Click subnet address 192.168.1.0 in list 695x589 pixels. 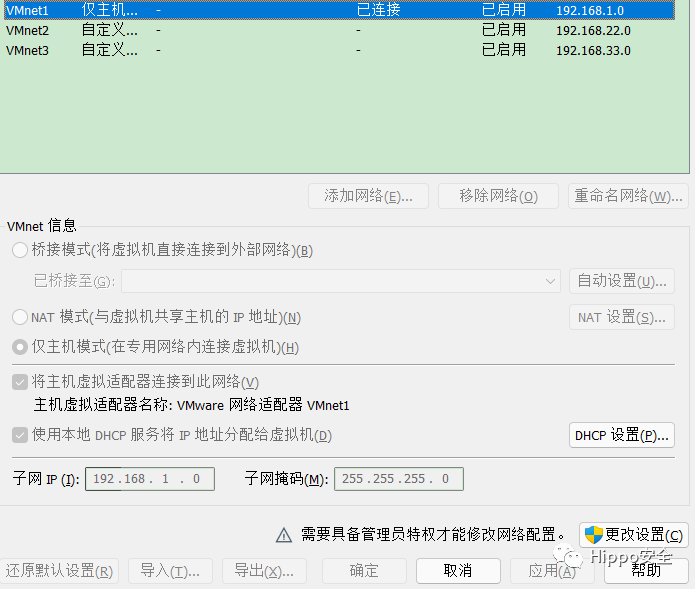(590, 10)
